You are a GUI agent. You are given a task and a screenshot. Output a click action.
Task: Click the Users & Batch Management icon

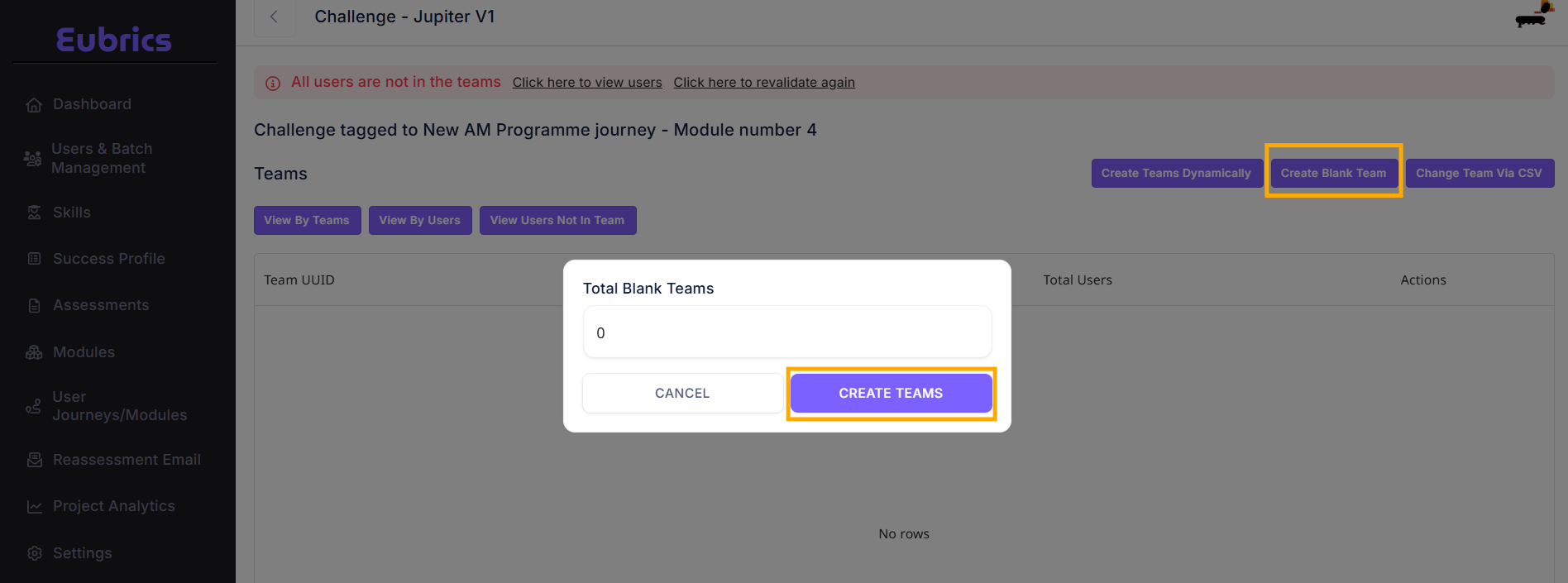[x=33, y=158]
